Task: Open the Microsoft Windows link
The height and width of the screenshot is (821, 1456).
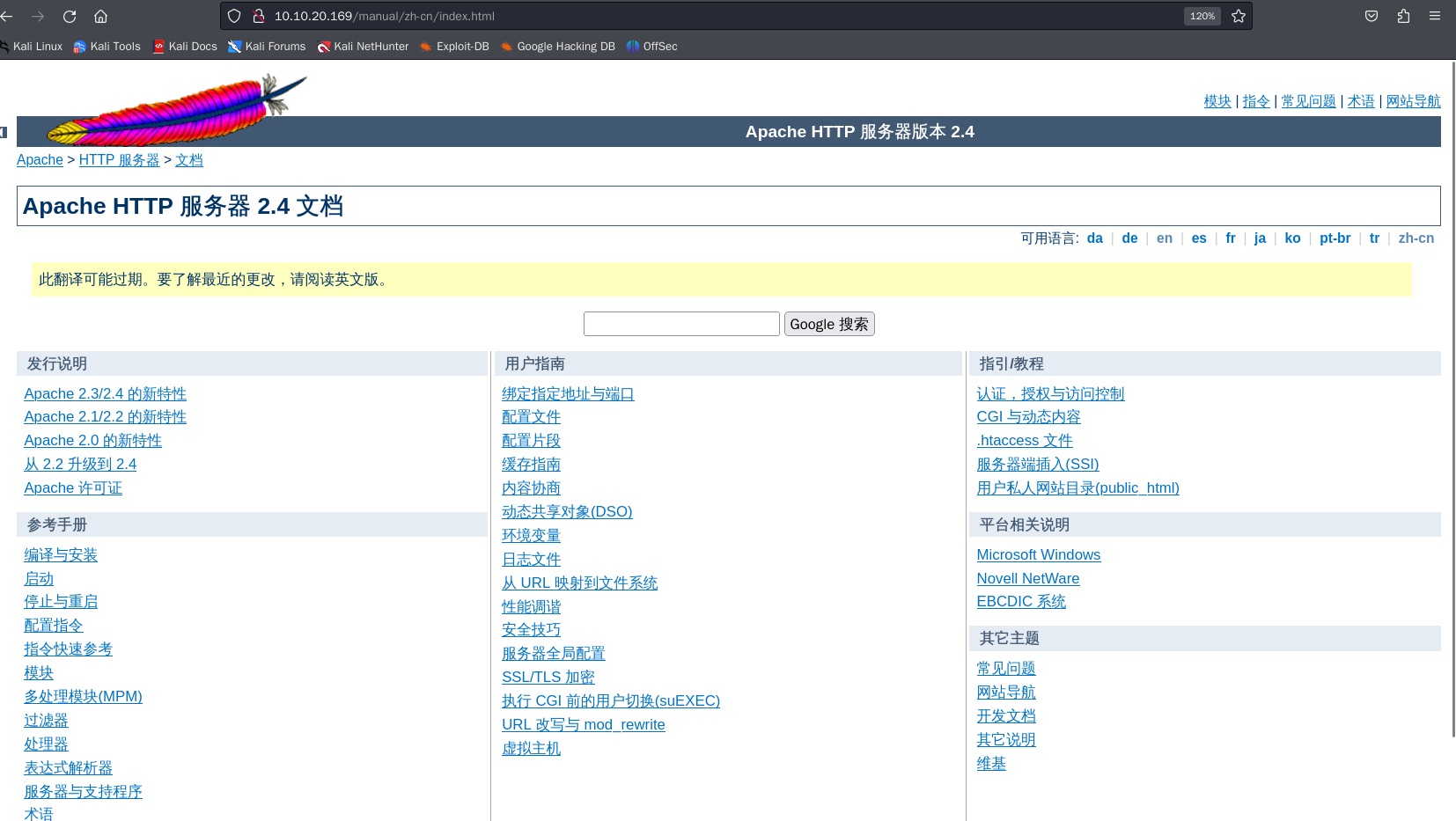Action: [x=1039, y=555]
